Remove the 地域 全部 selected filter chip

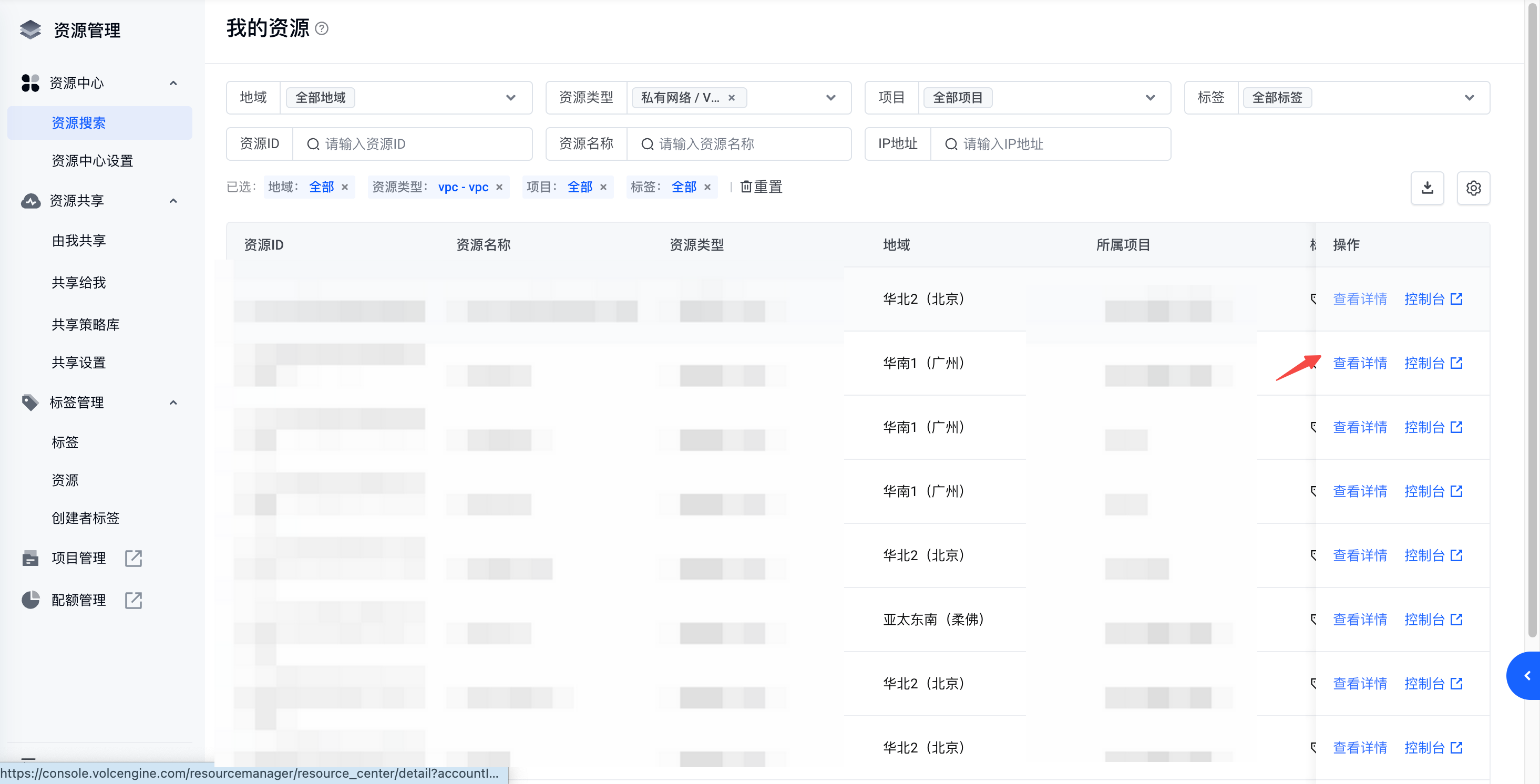345,187
